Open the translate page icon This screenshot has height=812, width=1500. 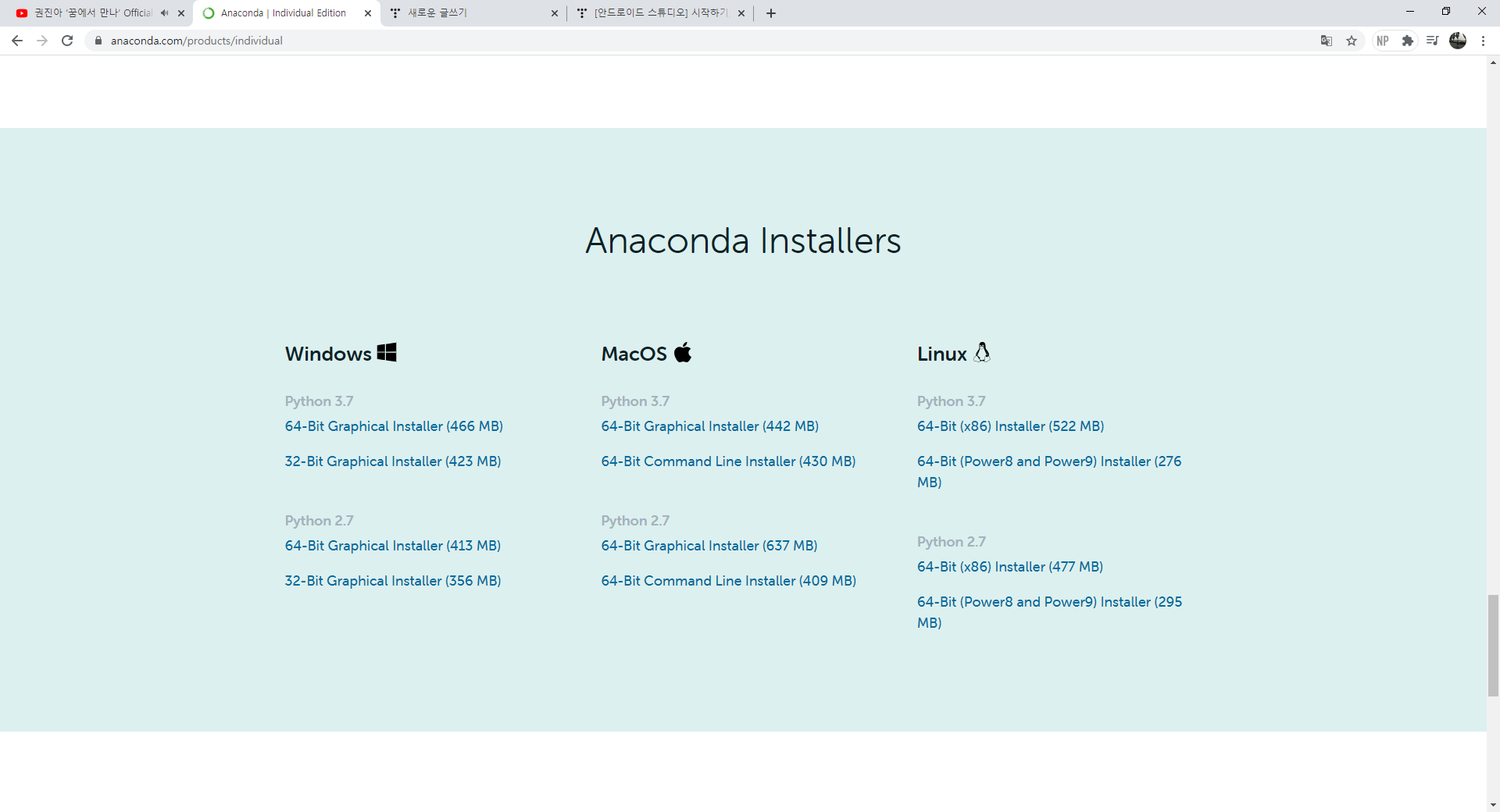pos(1327,41)
